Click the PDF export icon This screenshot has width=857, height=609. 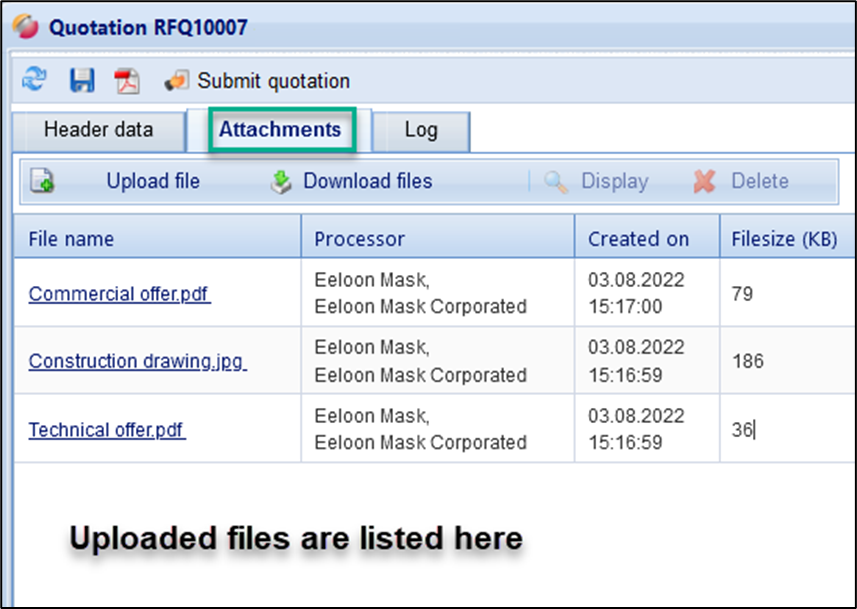click(128, 82)
